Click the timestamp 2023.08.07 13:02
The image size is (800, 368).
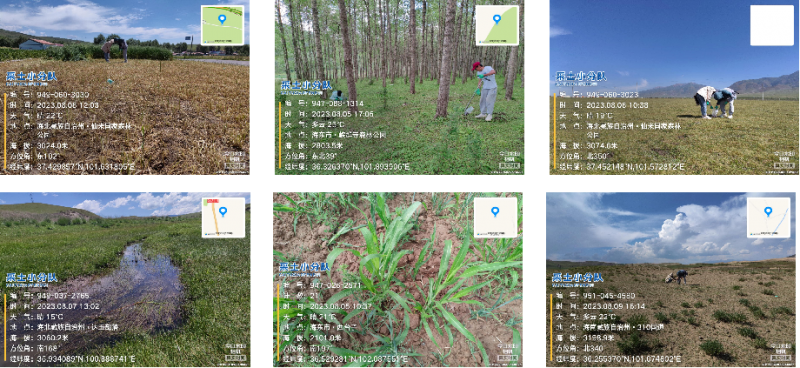tap(69, 306)
